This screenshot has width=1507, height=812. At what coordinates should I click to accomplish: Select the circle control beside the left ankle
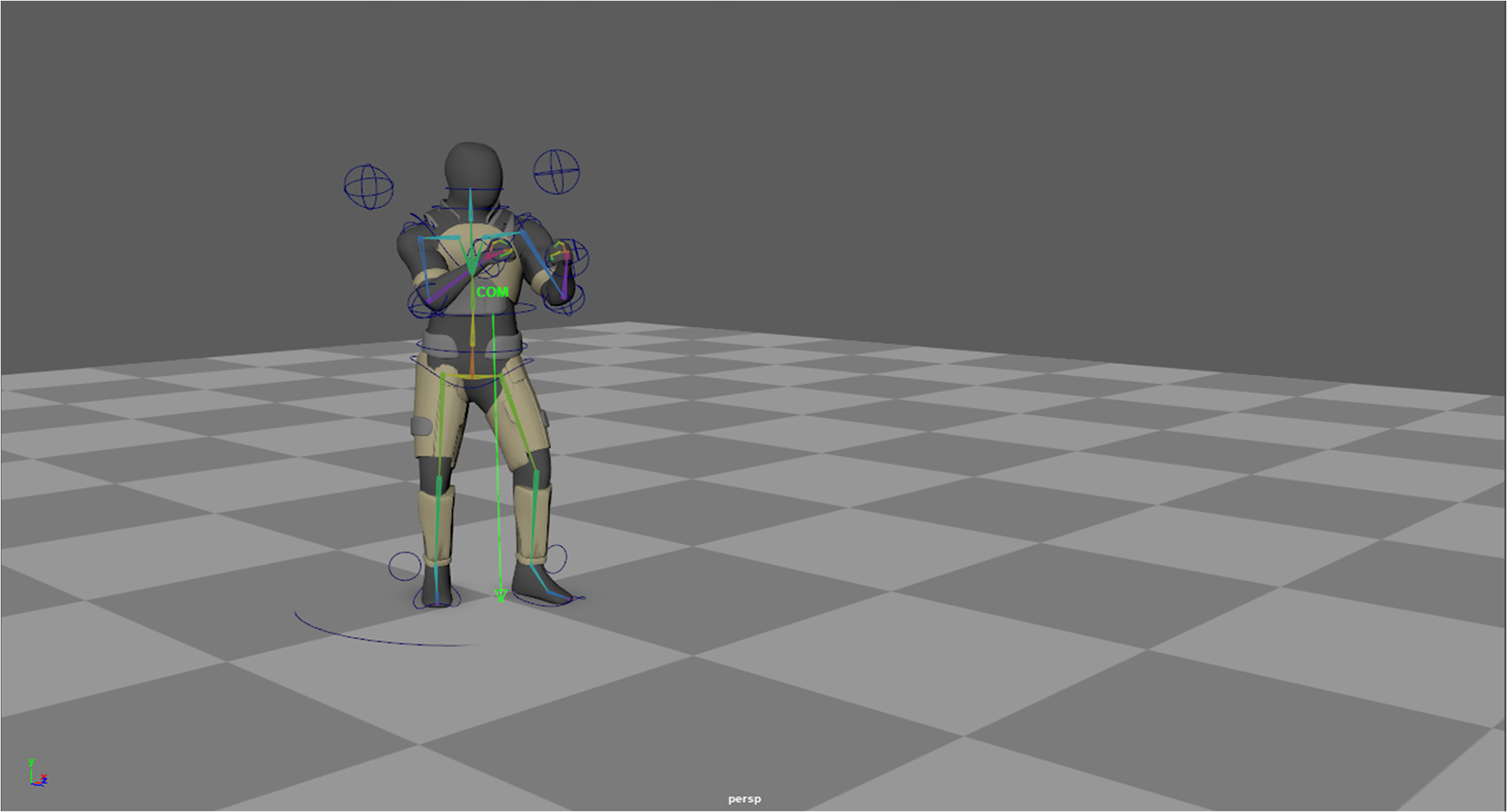(x=405, y=566)
